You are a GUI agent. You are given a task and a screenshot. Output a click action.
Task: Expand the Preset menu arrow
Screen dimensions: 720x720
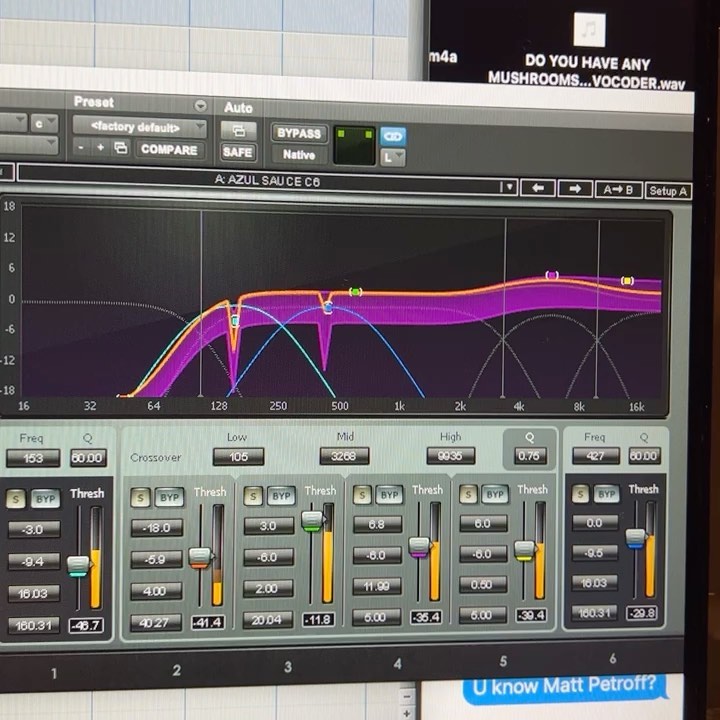[200, 105]
